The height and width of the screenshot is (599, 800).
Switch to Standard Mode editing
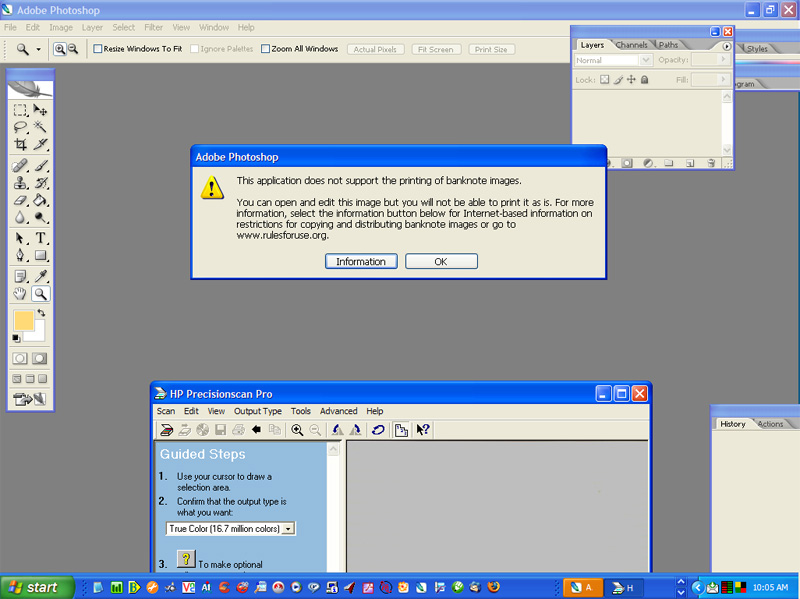click(20, 358)
